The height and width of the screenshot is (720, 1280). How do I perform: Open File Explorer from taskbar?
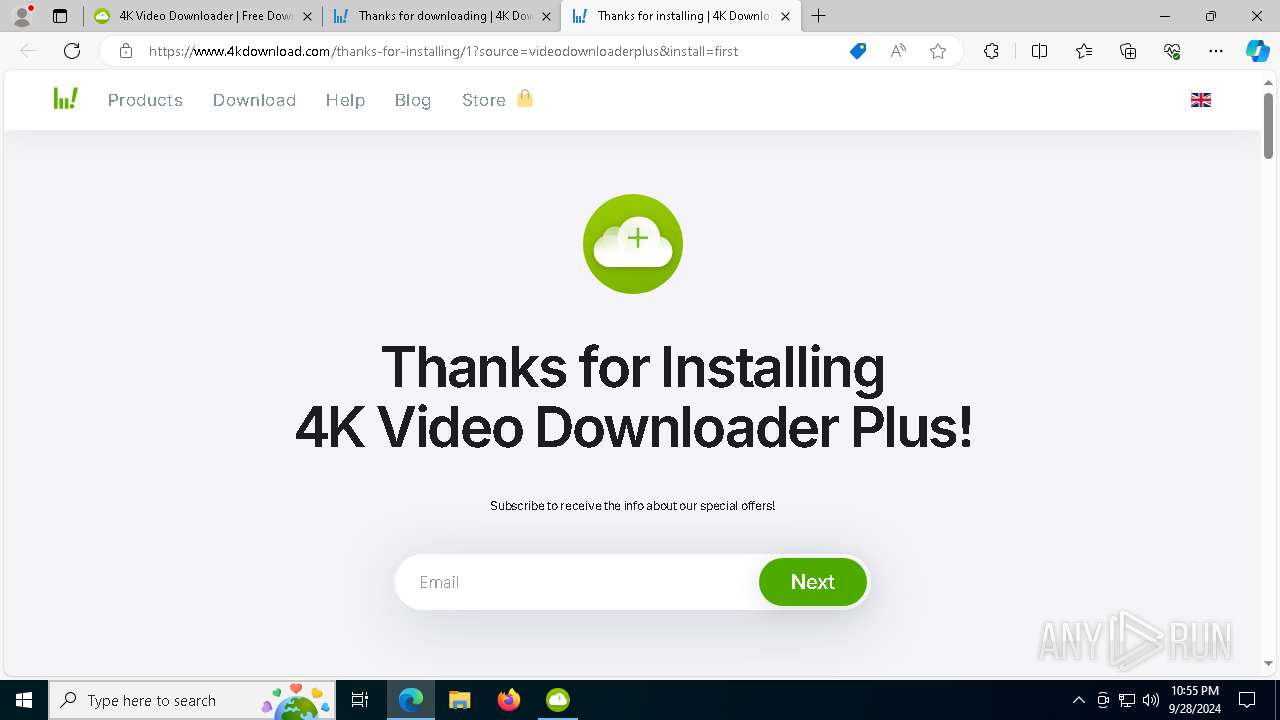(x=459, y=700)
